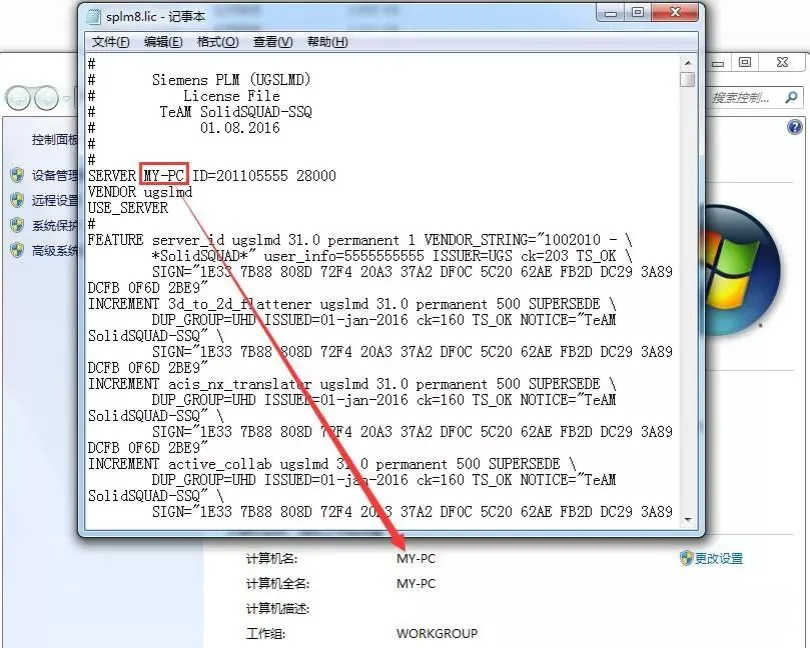Click the 'INCREMENT 3d_to_2d_flattener' line
The image size is (810, 648).
pos(352,304)
